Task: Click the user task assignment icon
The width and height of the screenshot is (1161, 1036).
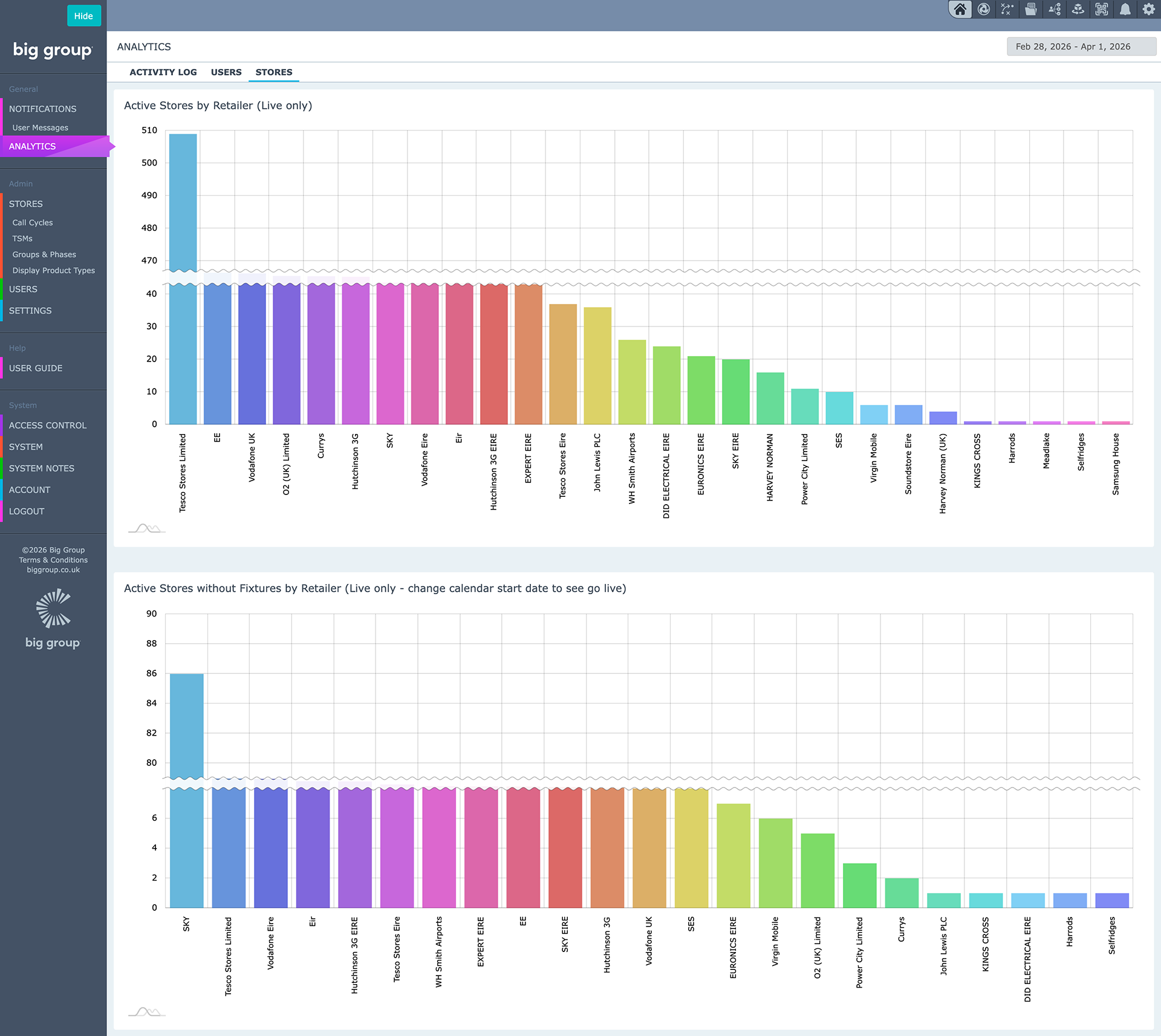Action: [1055, 10]
